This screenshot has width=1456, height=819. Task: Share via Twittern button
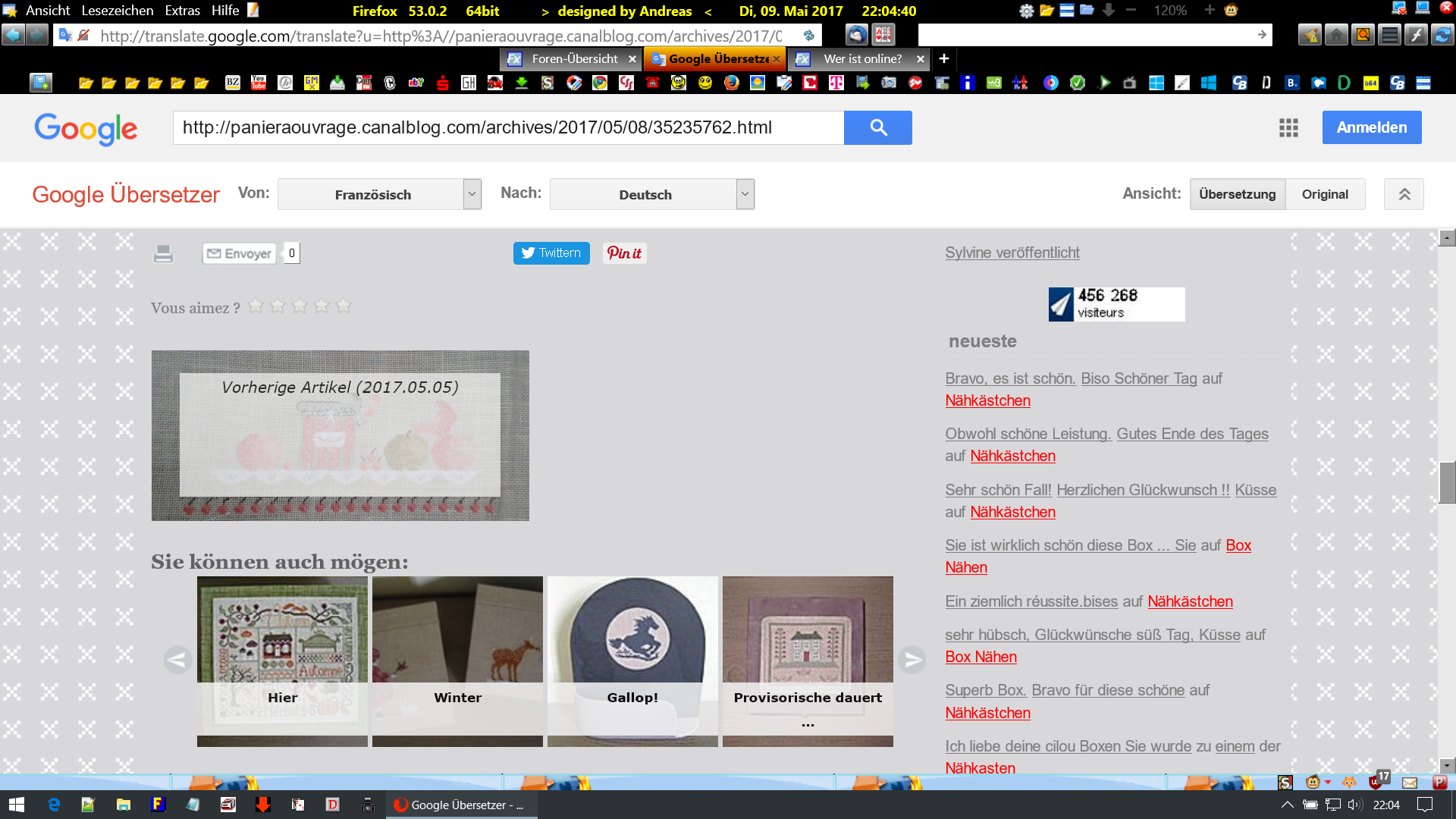click(x=551, y=253)
